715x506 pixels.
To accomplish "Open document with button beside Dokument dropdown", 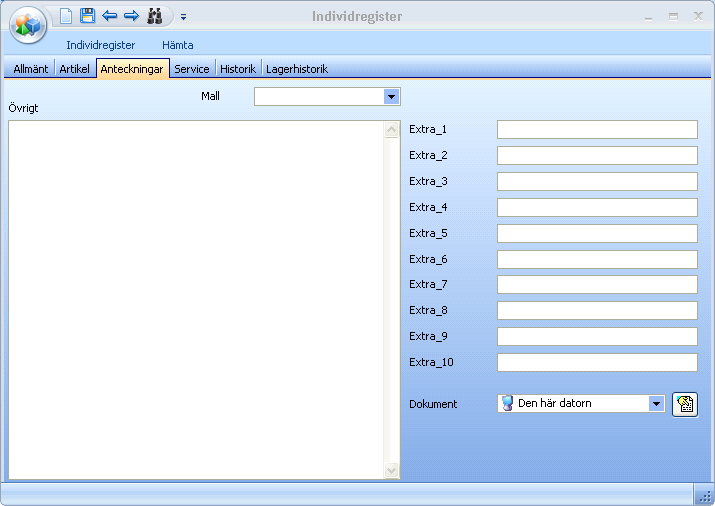I will (685, 404).
